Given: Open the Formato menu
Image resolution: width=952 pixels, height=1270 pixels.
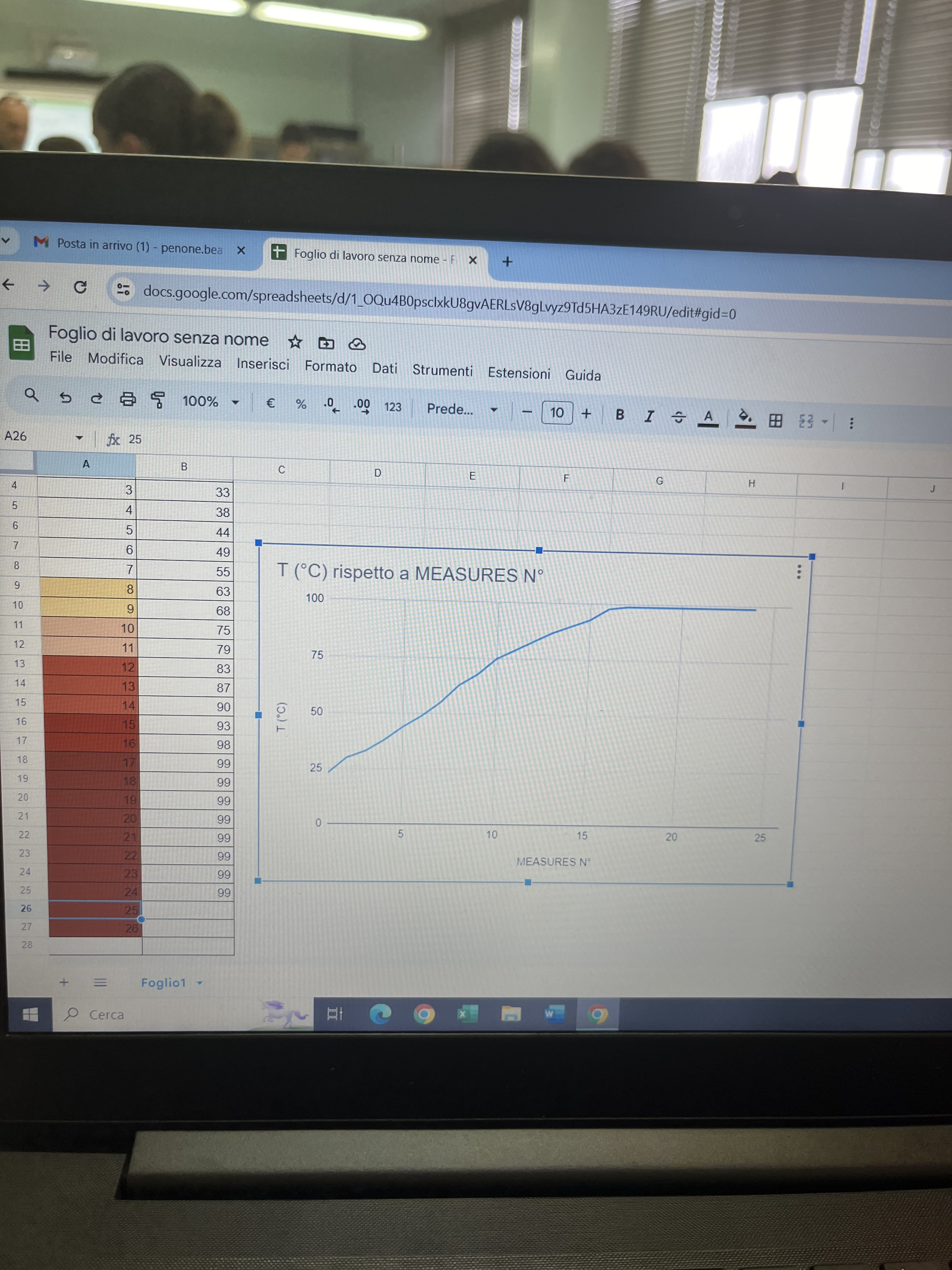Looking at the screenshot, I should coord(331,366).
